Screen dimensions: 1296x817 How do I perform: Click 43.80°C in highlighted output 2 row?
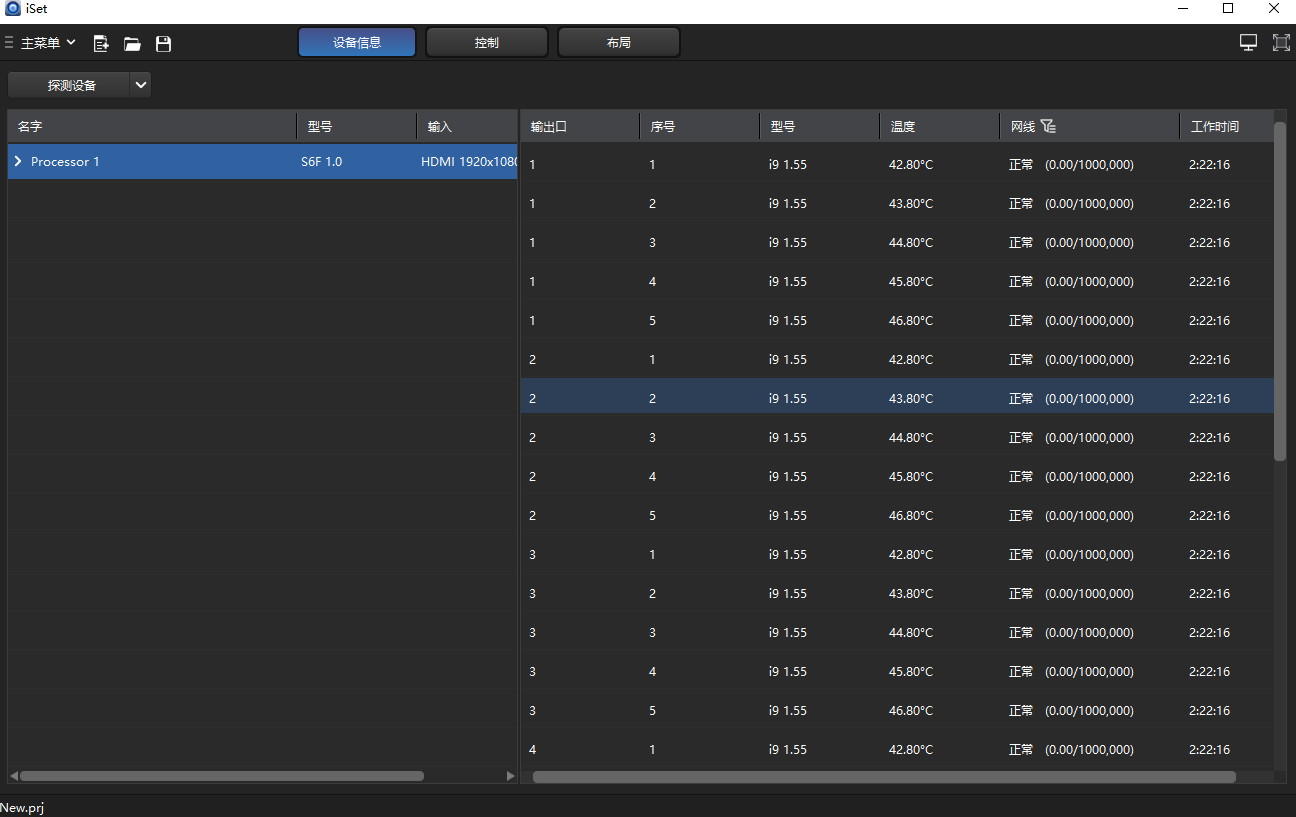point(911,398)
